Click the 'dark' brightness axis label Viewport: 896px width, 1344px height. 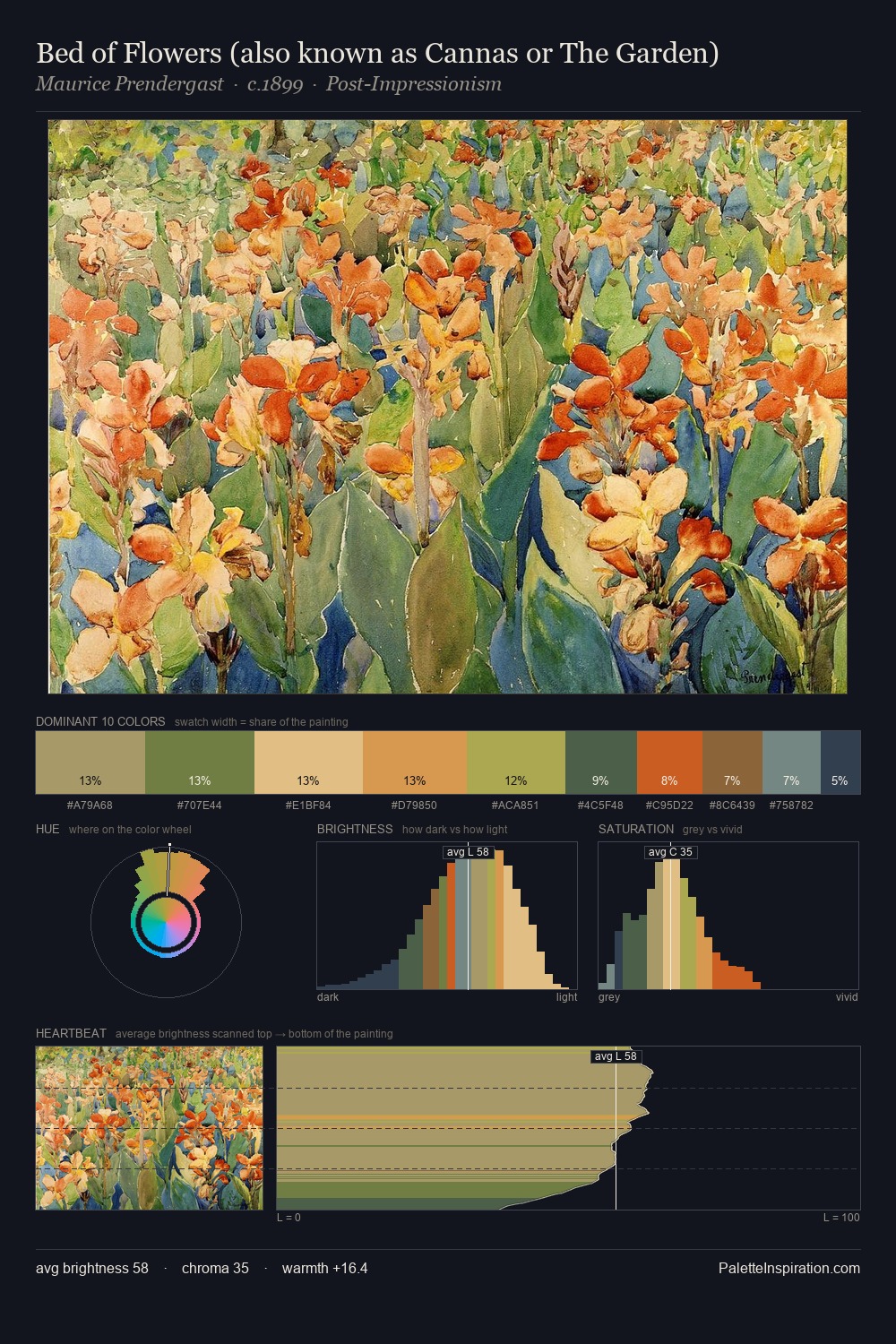pos(328,996)
